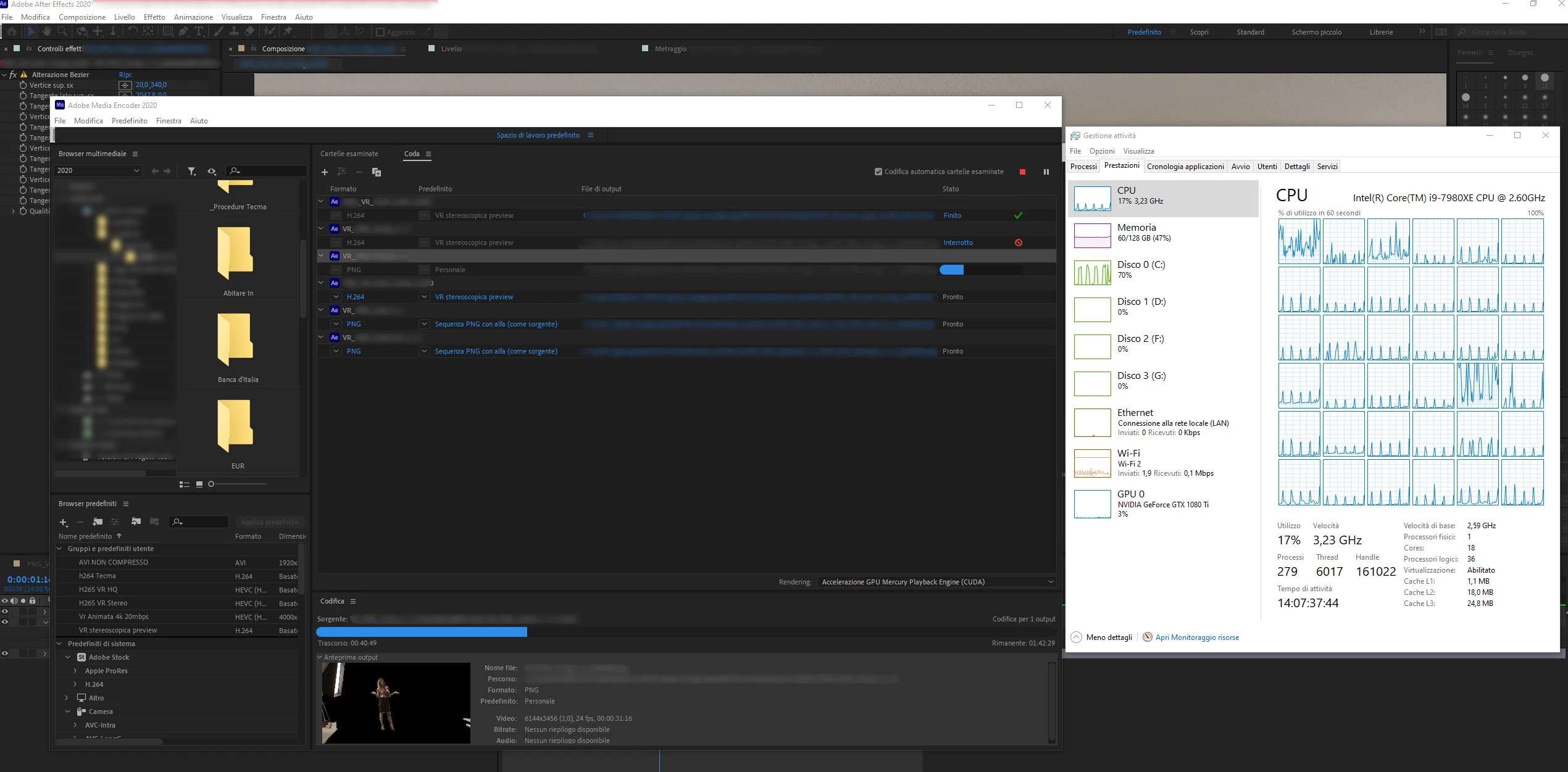This screenshot has width=1568, height=772.
Task: Switch media browser to list view icon
Action: coord(184,484)
